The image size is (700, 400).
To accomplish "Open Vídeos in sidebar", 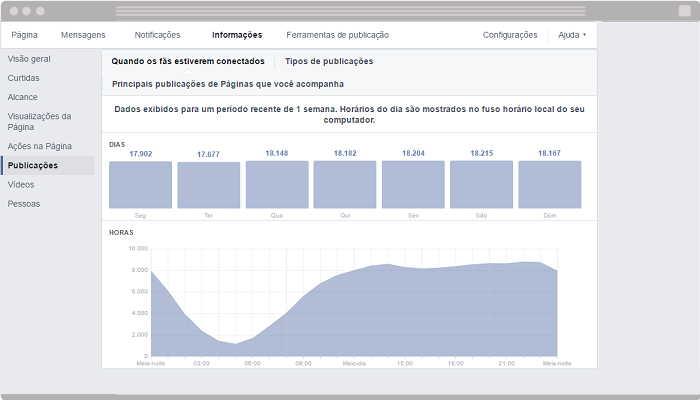I will (21, 184).
